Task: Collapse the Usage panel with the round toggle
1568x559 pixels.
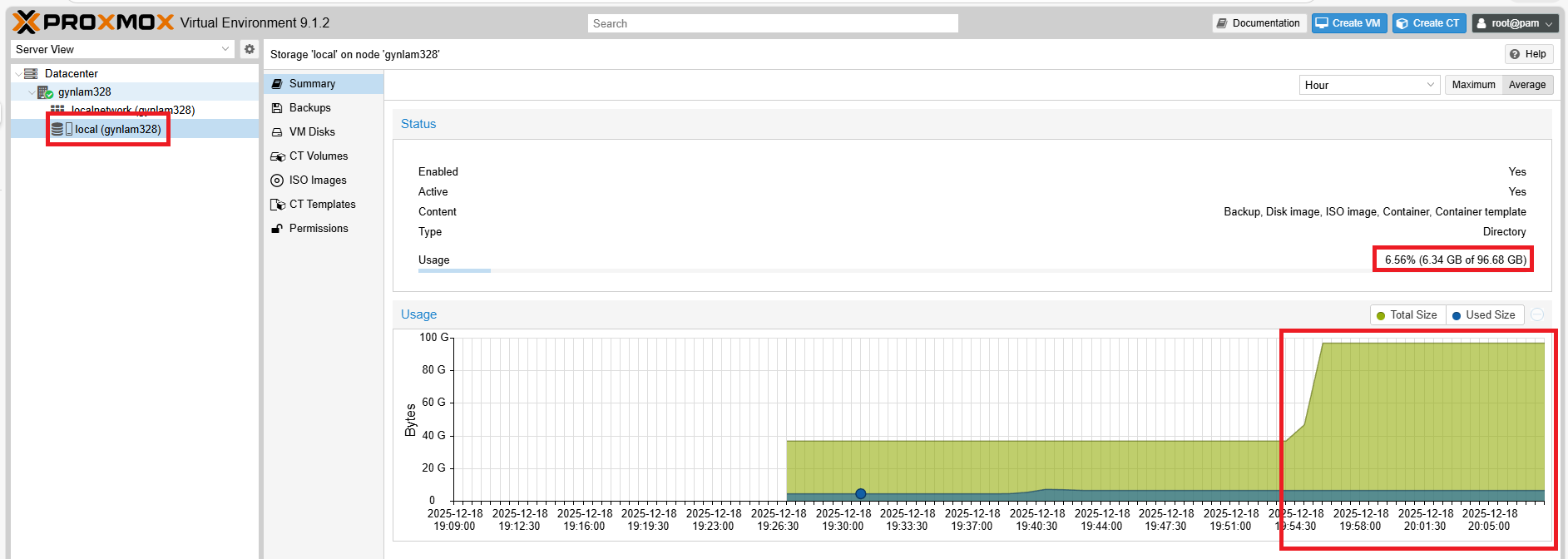Action: [1537, 314]
